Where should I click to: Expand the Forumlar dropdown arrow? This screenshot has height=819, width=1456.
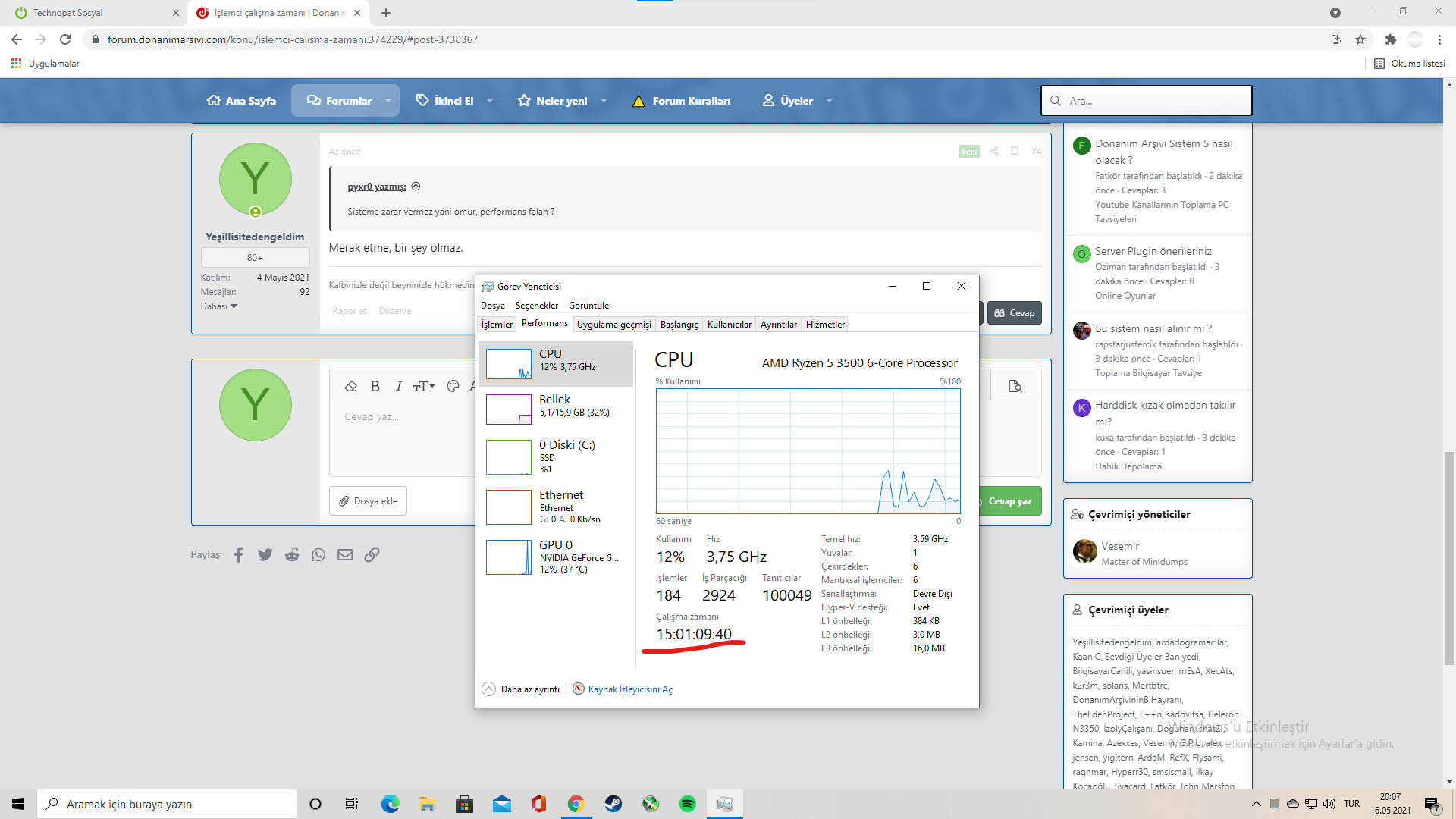(x=388, y=101)
